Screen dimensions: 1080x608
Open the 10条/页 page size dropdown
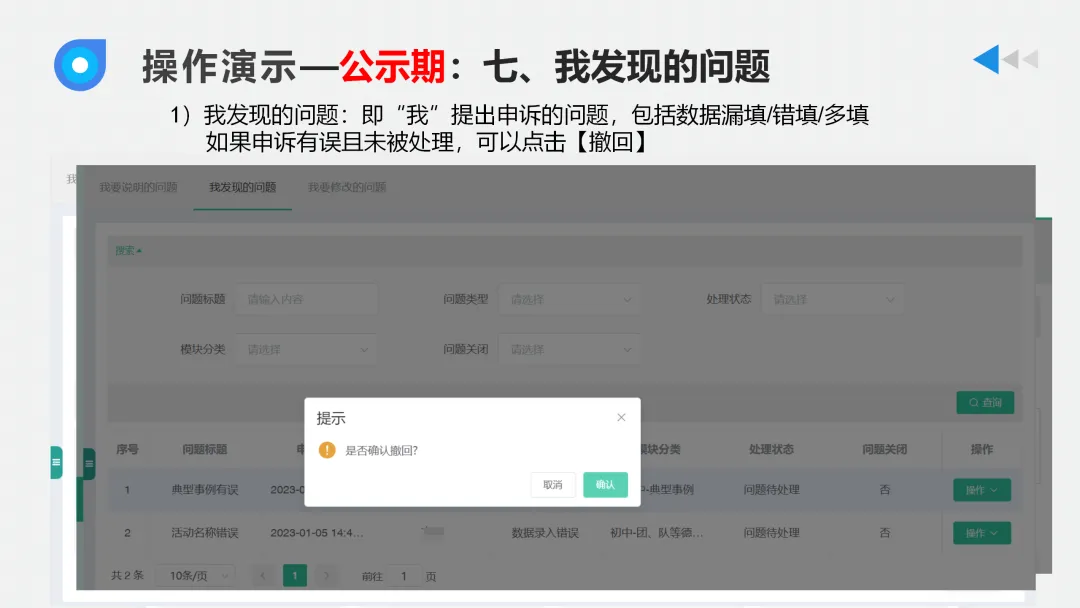click(x=193, y=576)
